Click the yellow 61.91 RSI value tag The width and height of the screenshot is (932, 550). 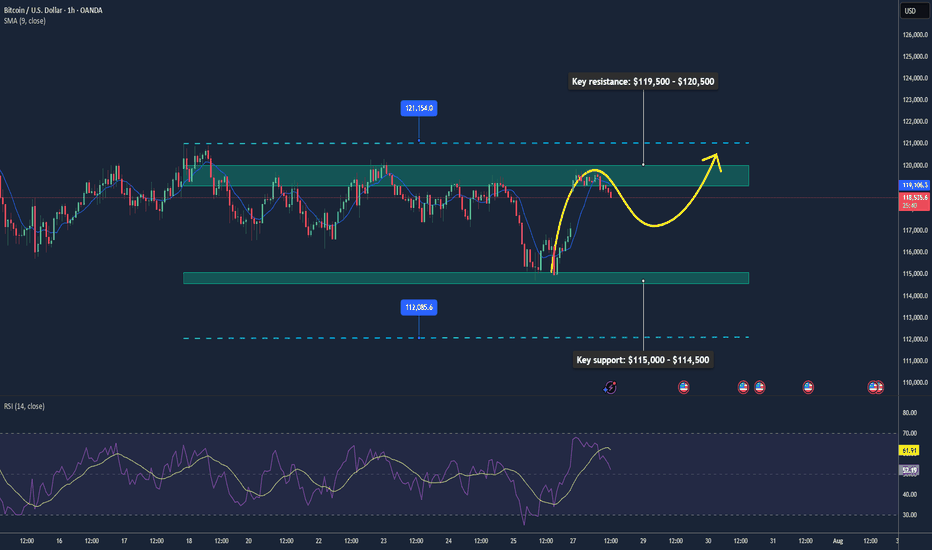click(x=909, y=451)
